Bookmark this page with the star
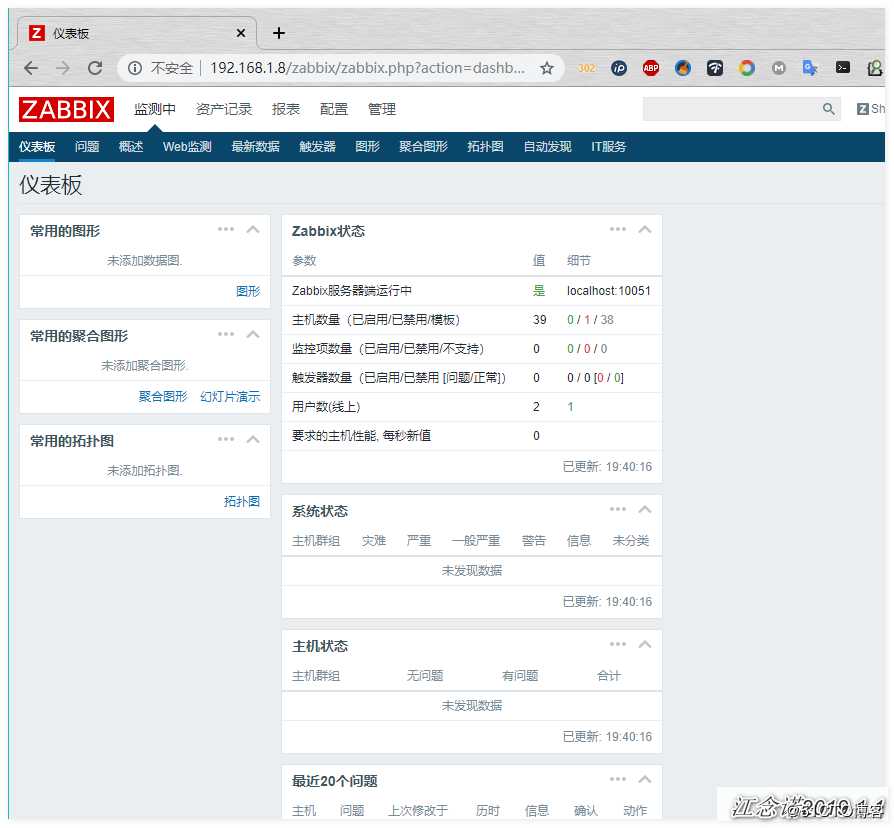The width and height of the screenshot is (894, 828). (x=547, y=68)
